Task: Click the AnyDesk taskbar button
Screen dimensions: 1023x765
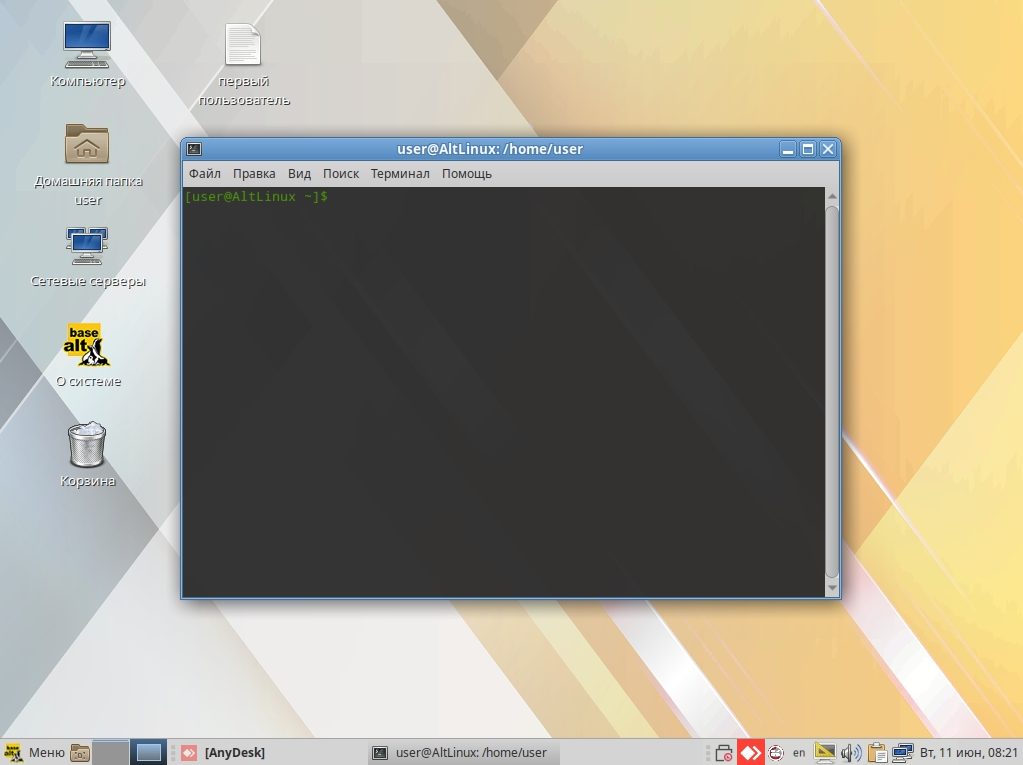Action: point(225,752)
